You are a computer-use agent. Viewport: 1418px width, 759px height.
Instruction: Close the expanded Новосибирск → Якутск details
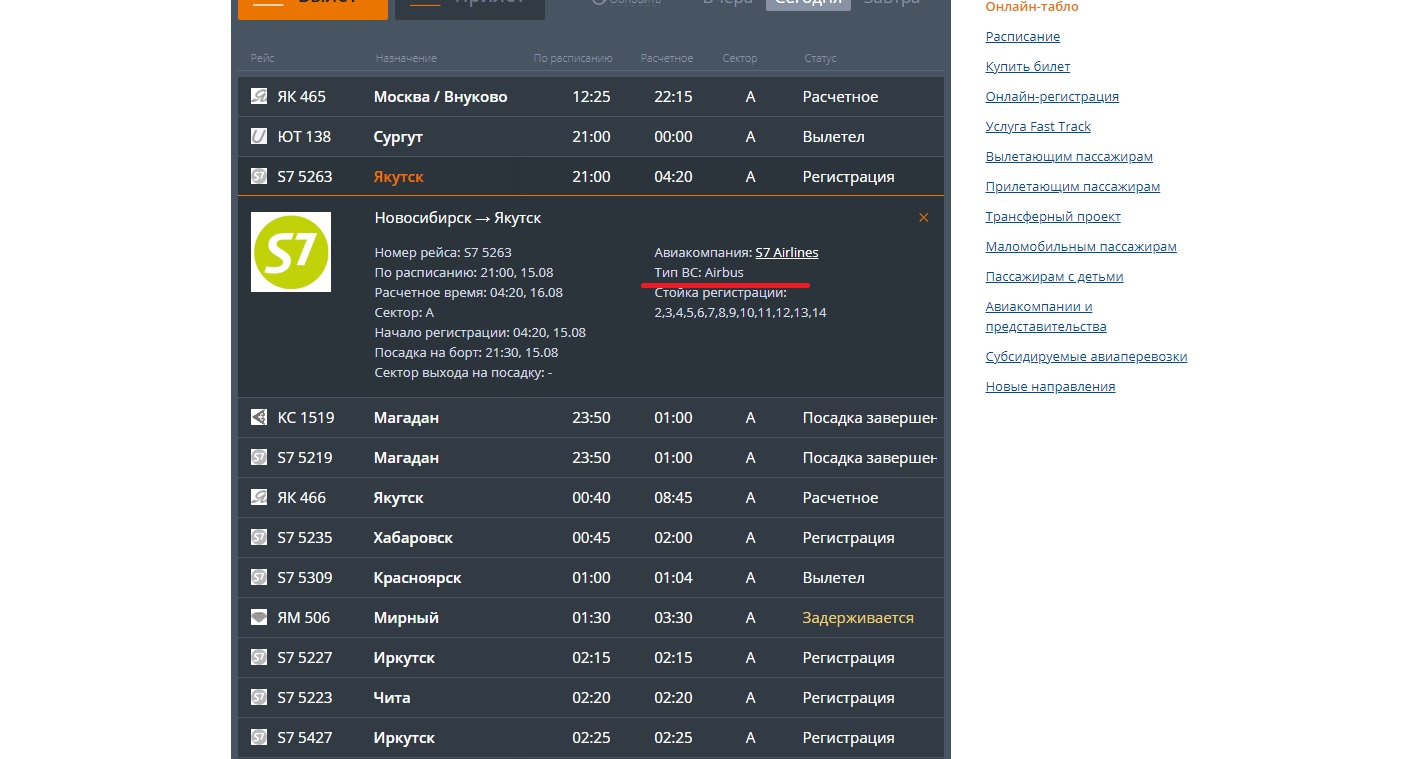[x=923, y=218]
